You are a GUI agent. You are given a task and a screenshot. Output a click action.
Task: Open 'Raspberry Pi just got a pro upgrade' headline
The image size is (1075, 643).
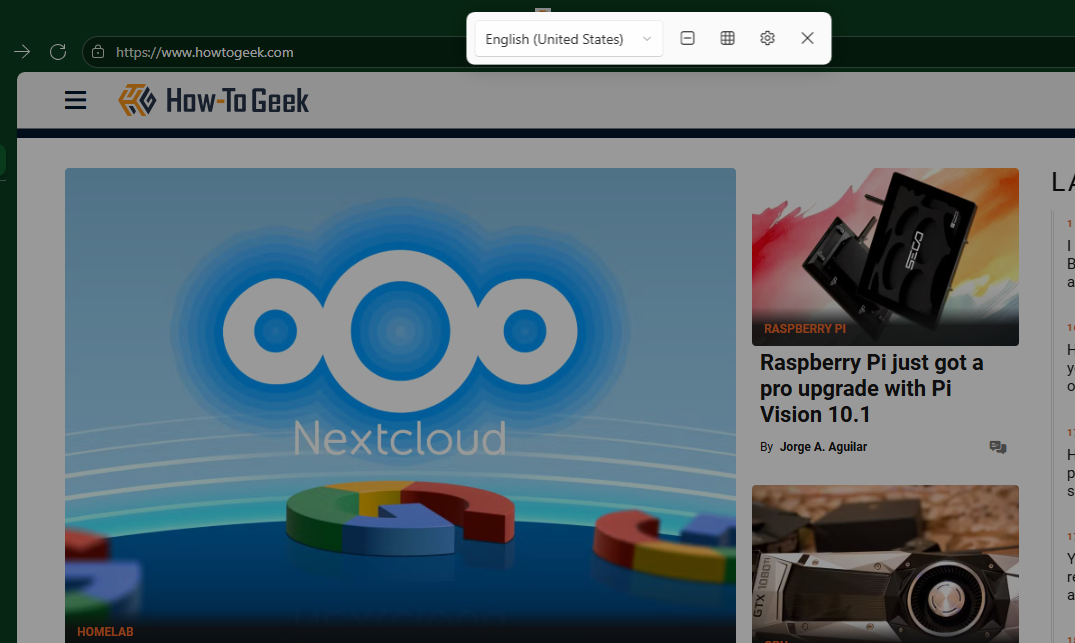[871, 389]
